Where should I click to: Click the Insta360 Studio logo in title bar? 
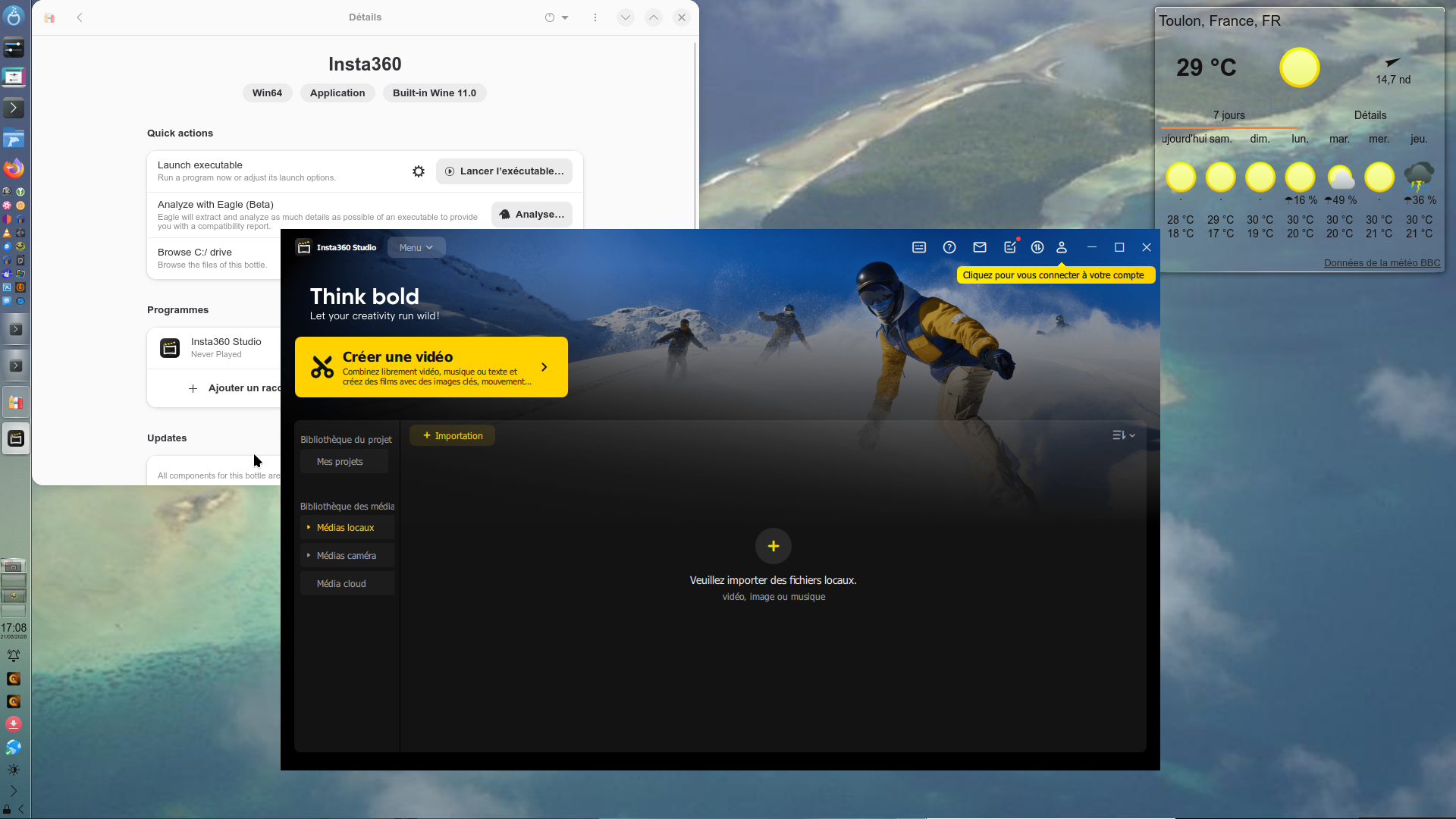(304, 247)
